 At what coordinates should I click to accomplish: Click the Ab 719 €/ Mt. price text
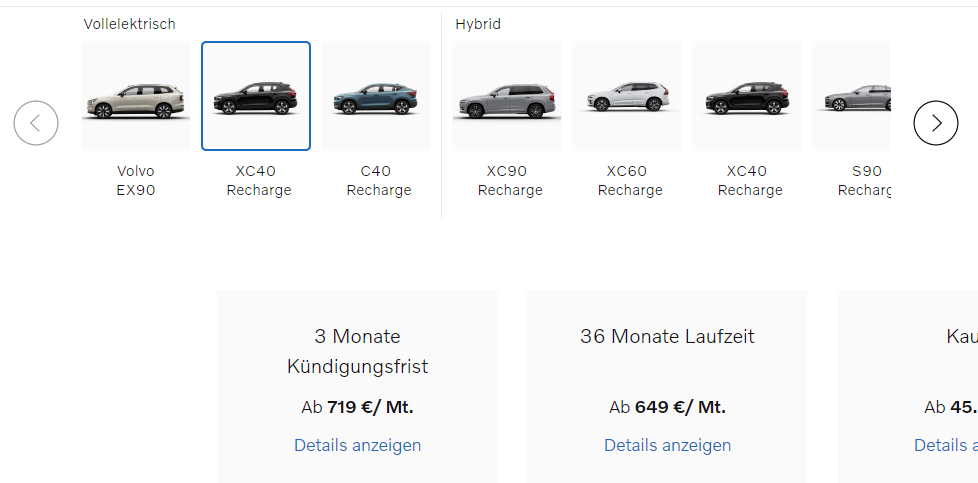point(357,407)
